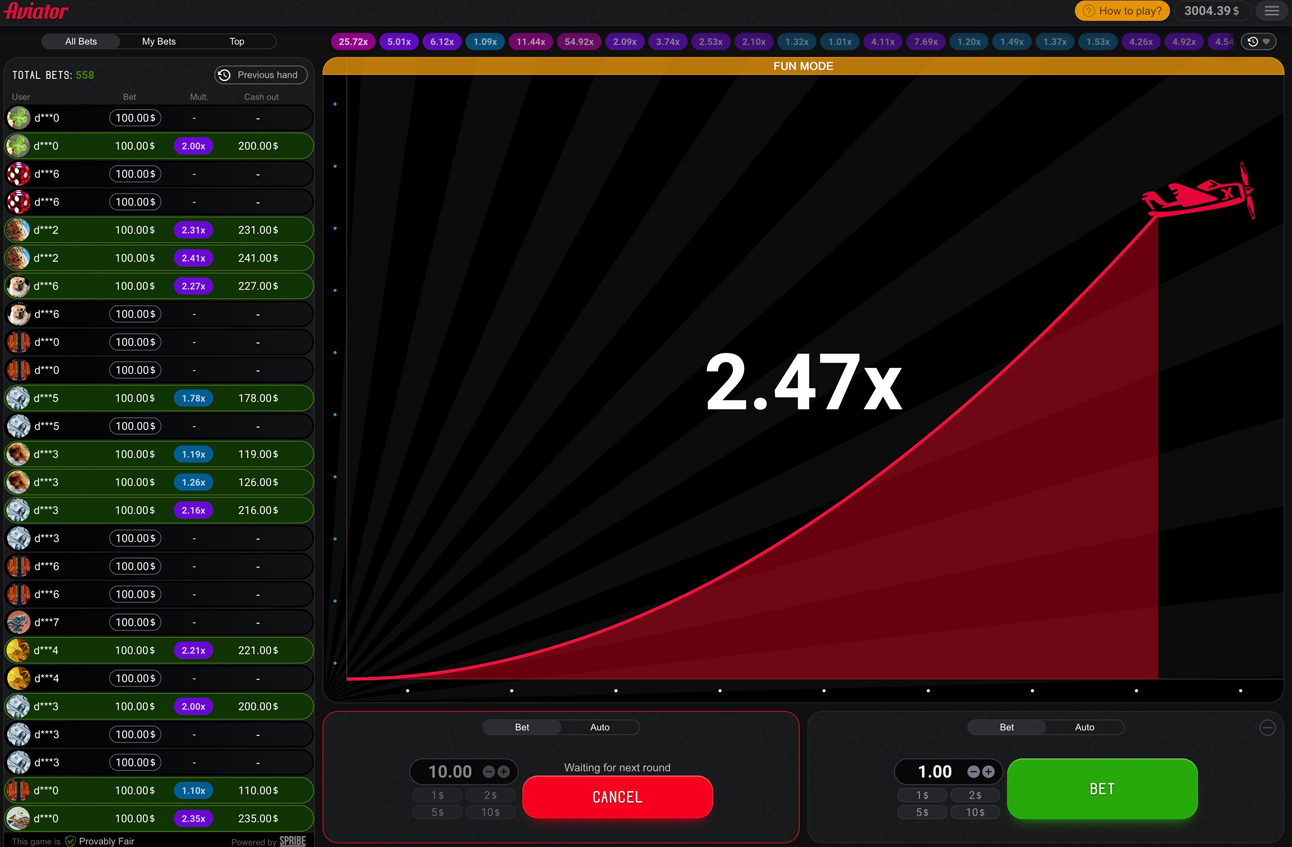
Task: Enable Auto mode in the green BET panel
Action: (x=1084, y=727)
